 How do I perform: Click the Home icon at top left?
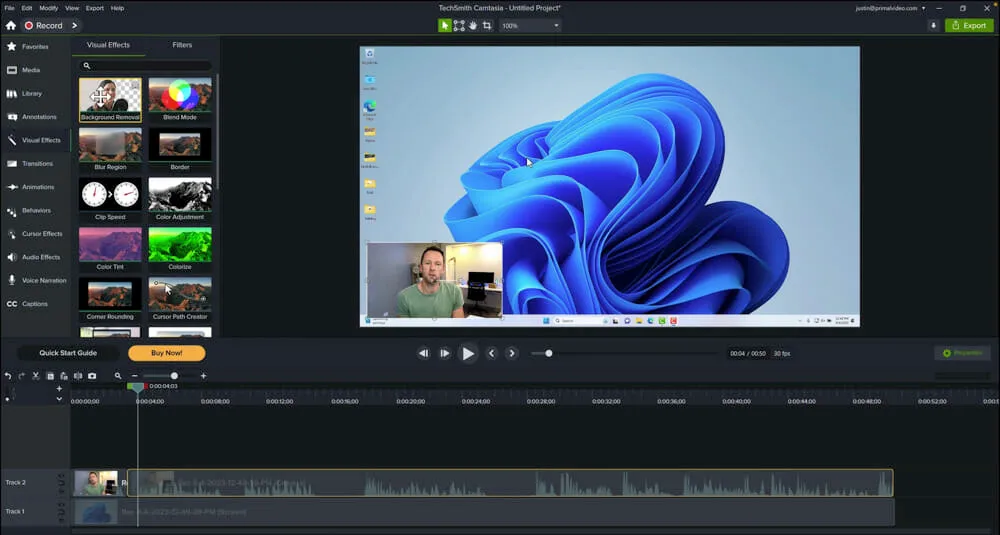pos(11,25)
